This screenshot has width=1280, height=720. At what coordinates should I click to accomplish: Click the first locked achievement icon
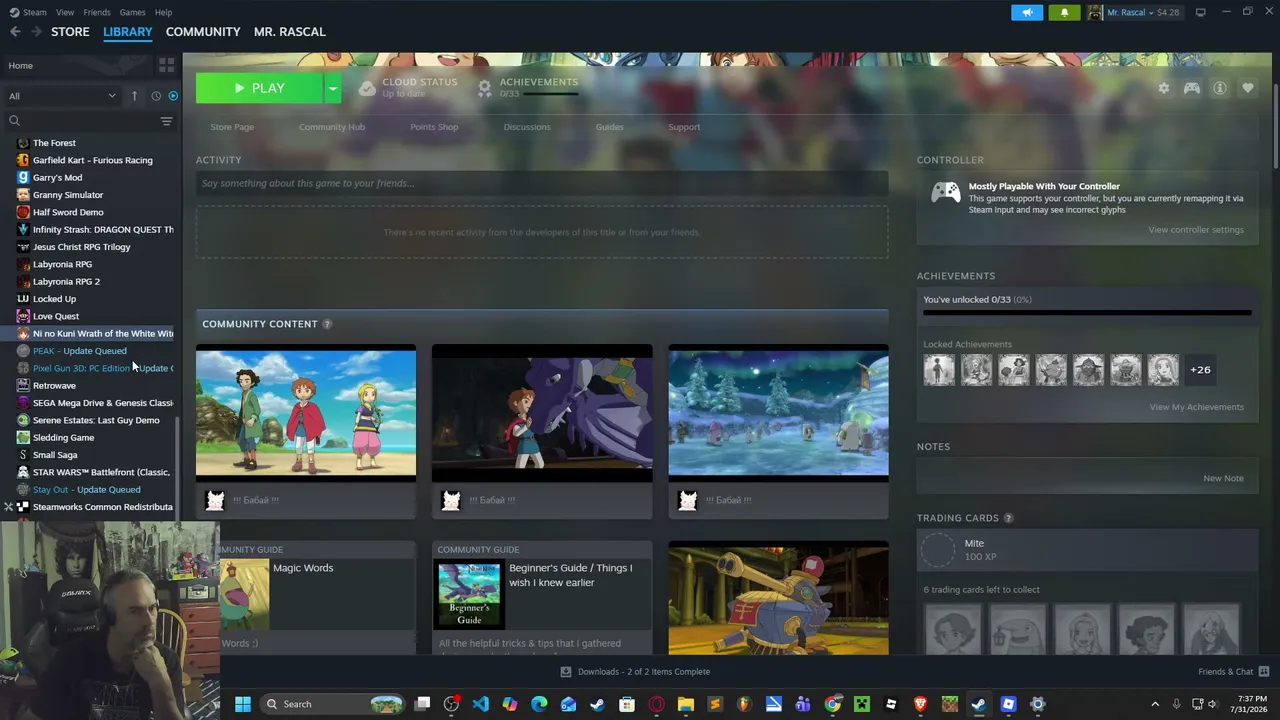click(939, 369)
